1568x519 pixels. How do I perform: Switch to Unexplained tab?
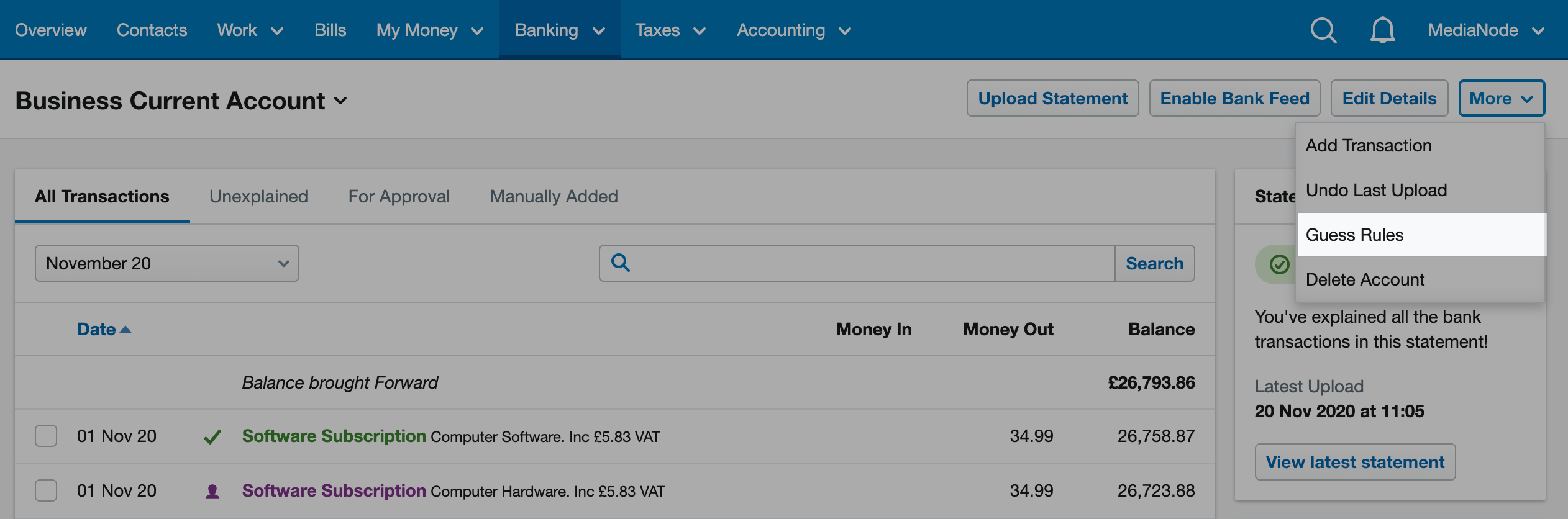point(258,196)
